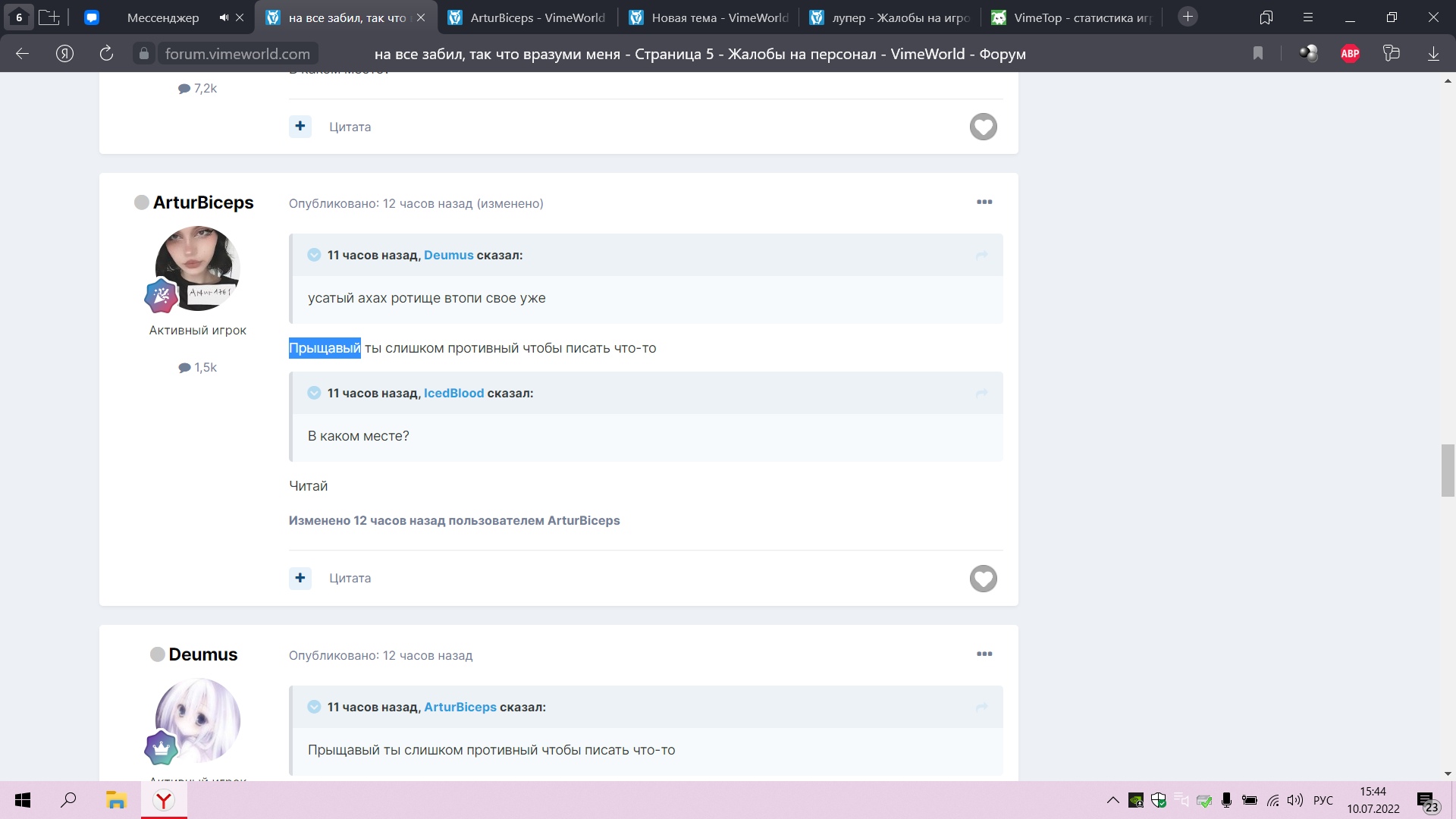
Task: Click the Цитата button under ArturBiceps's post
Action: [x=350, y=578]
